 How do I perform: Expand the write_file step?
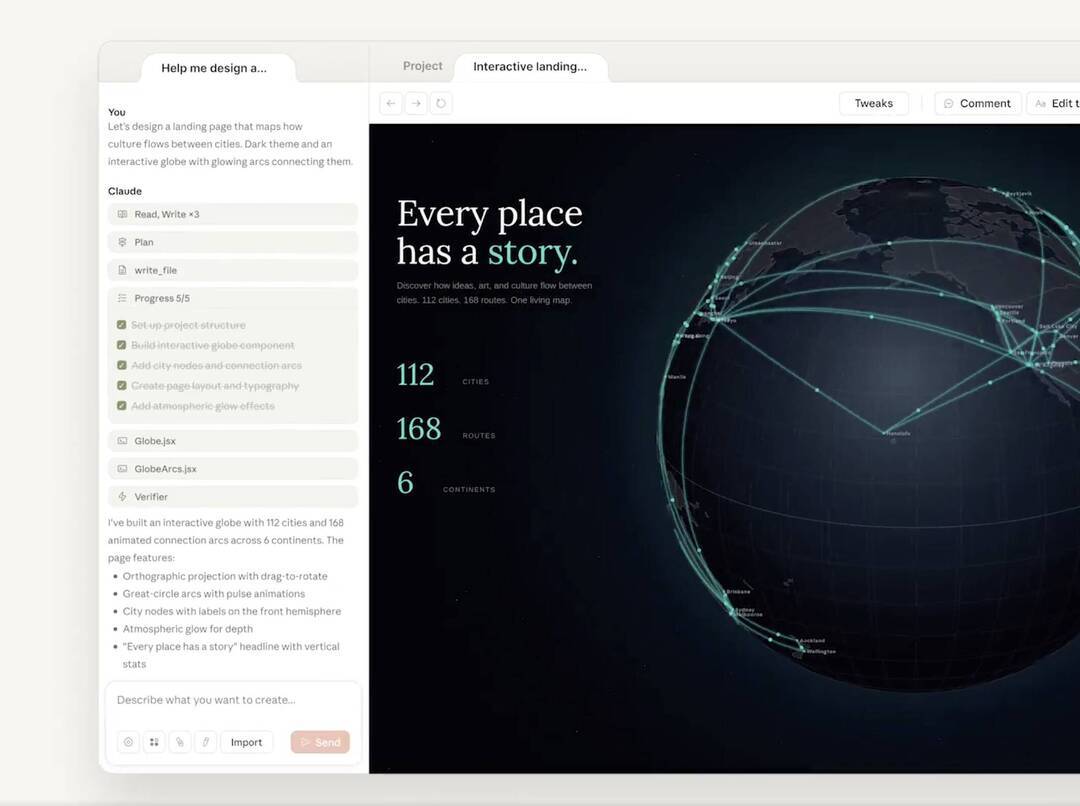pyautogui.click(x=233, y=270)
